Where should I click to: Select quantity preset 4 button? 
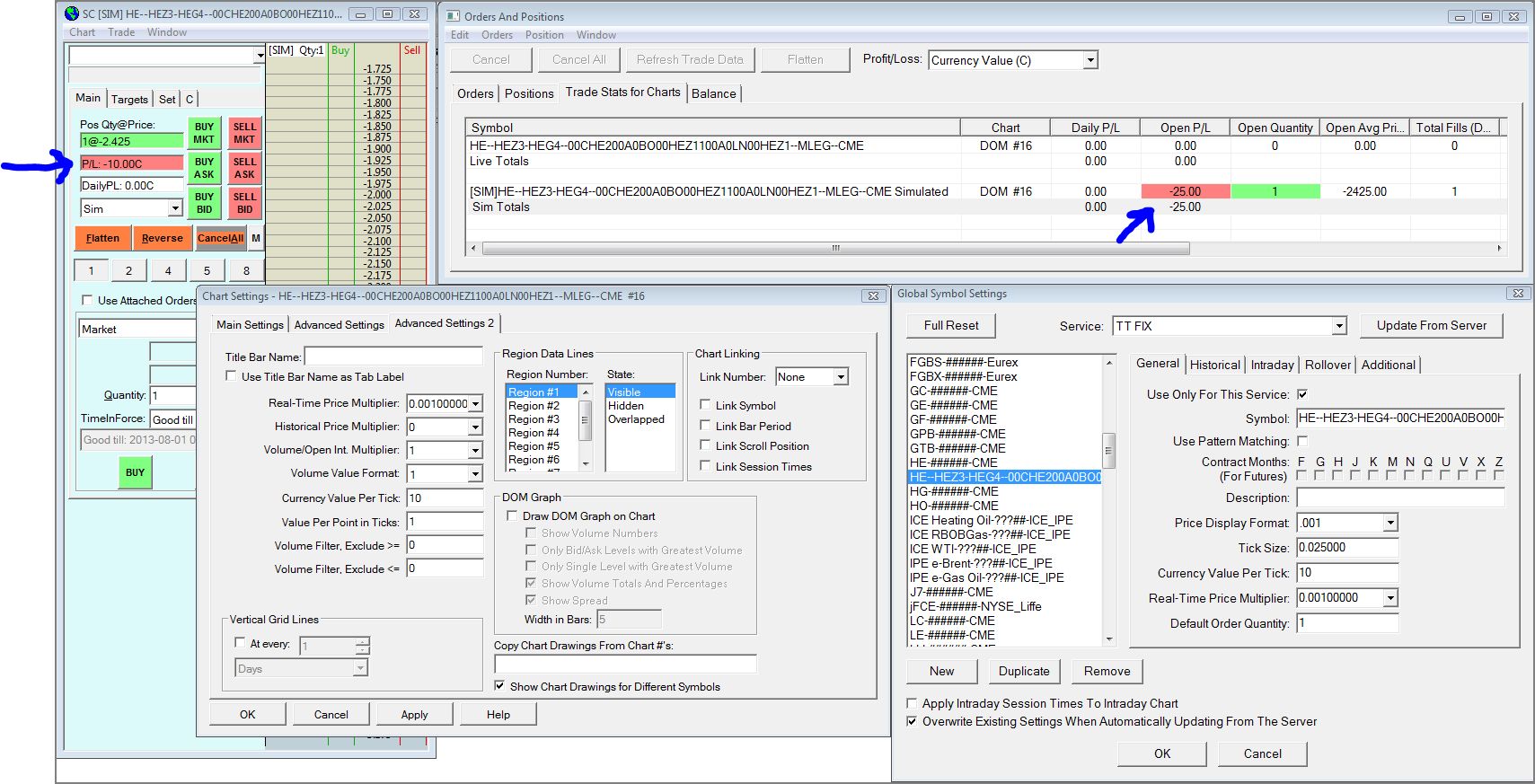point(168,270)
